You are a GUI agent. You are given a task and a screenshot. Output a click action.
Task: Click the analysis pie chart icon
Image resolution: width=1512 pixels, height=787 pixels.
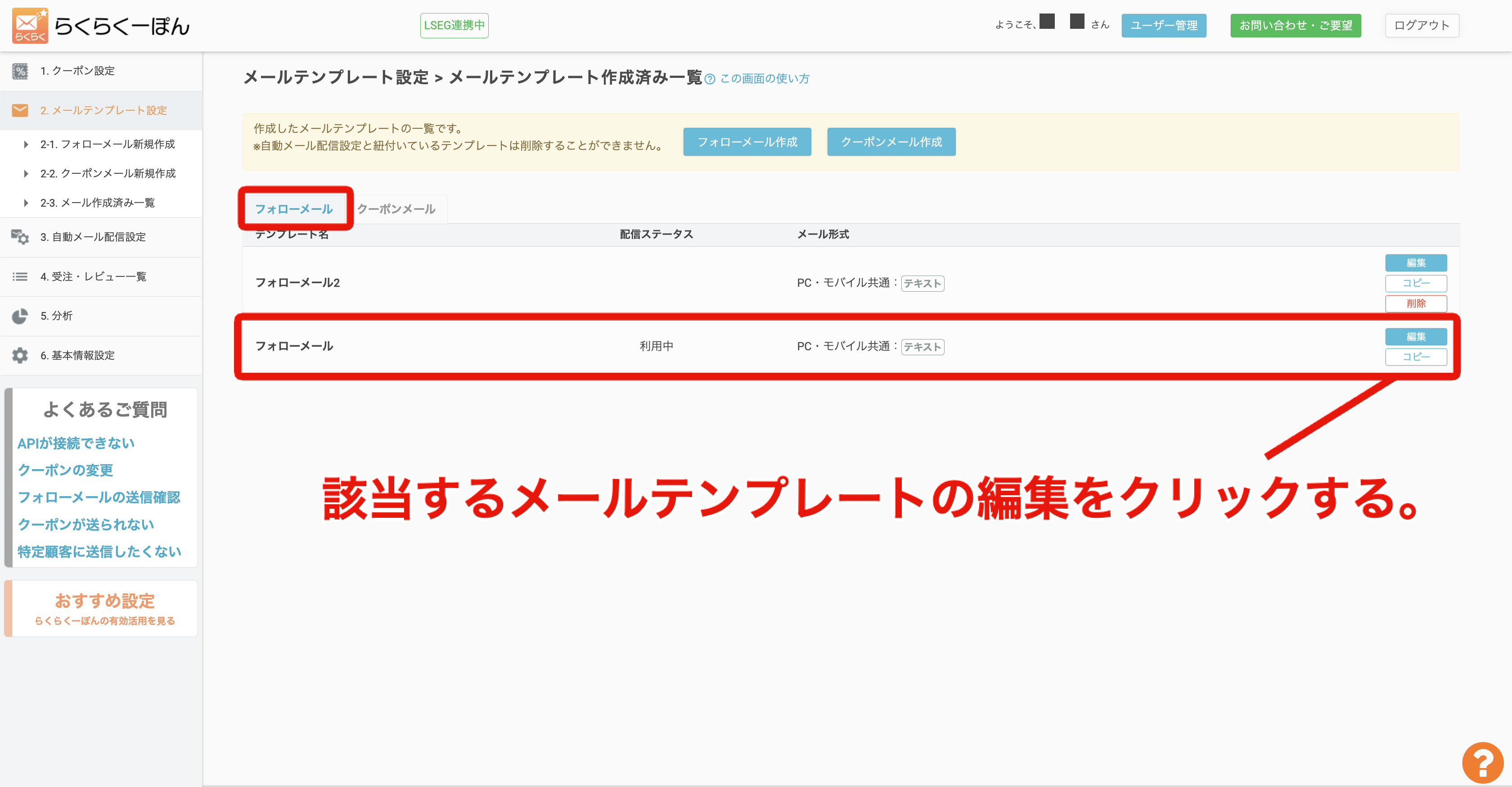[x=20, y=316]
